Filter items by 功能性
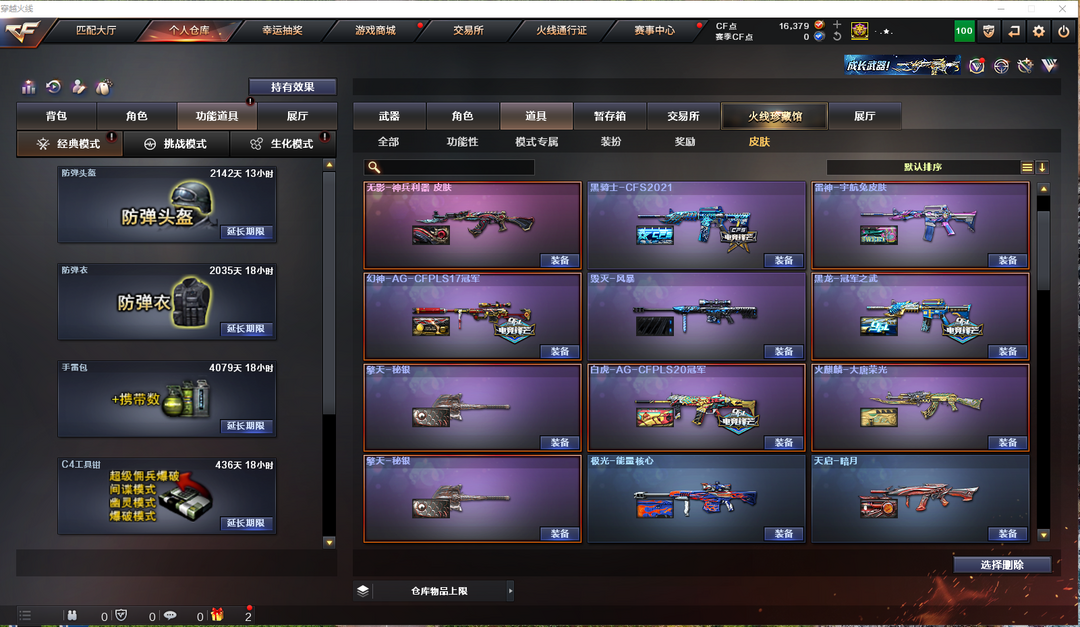 click(462, 141)
